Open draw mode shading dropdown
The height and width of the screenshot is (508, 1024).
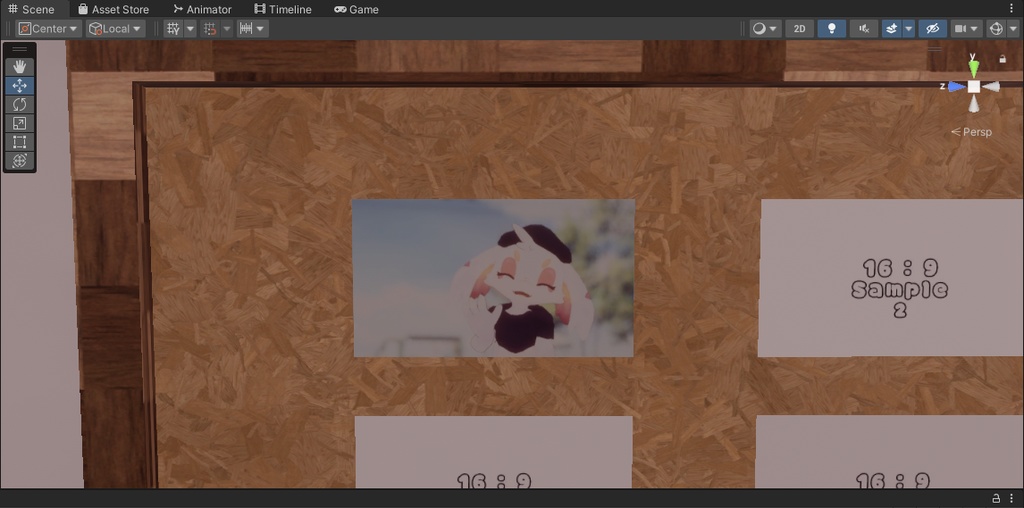tap(765, 29)
